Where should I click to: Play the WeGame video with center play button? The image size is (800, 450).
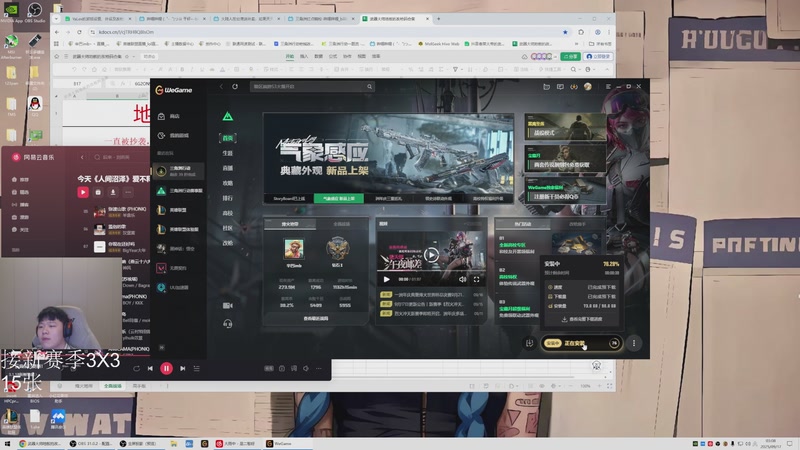pos(431,255)
